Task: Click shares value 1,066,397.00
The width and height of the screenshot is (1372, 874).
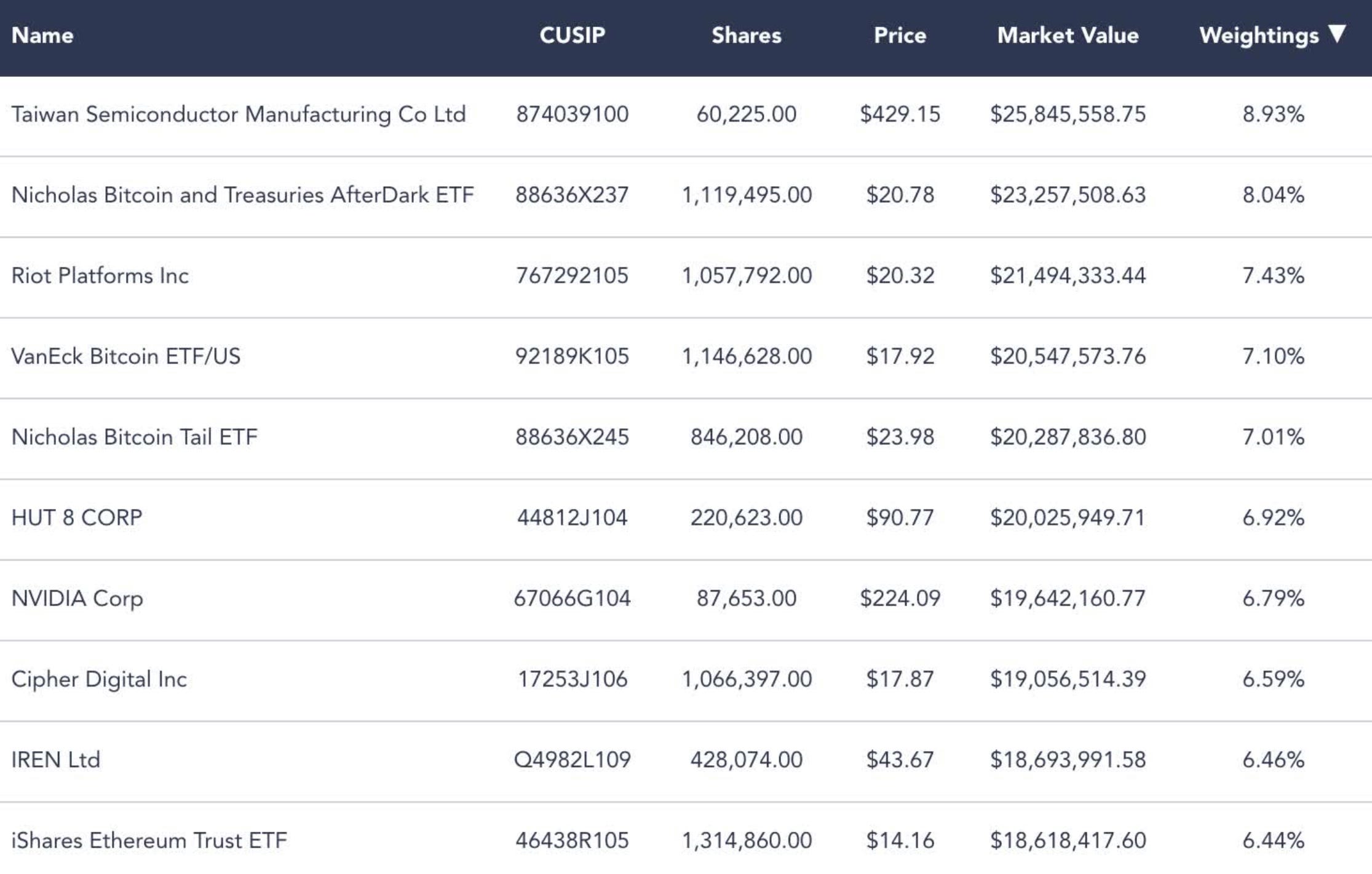Action: (747, 679)
